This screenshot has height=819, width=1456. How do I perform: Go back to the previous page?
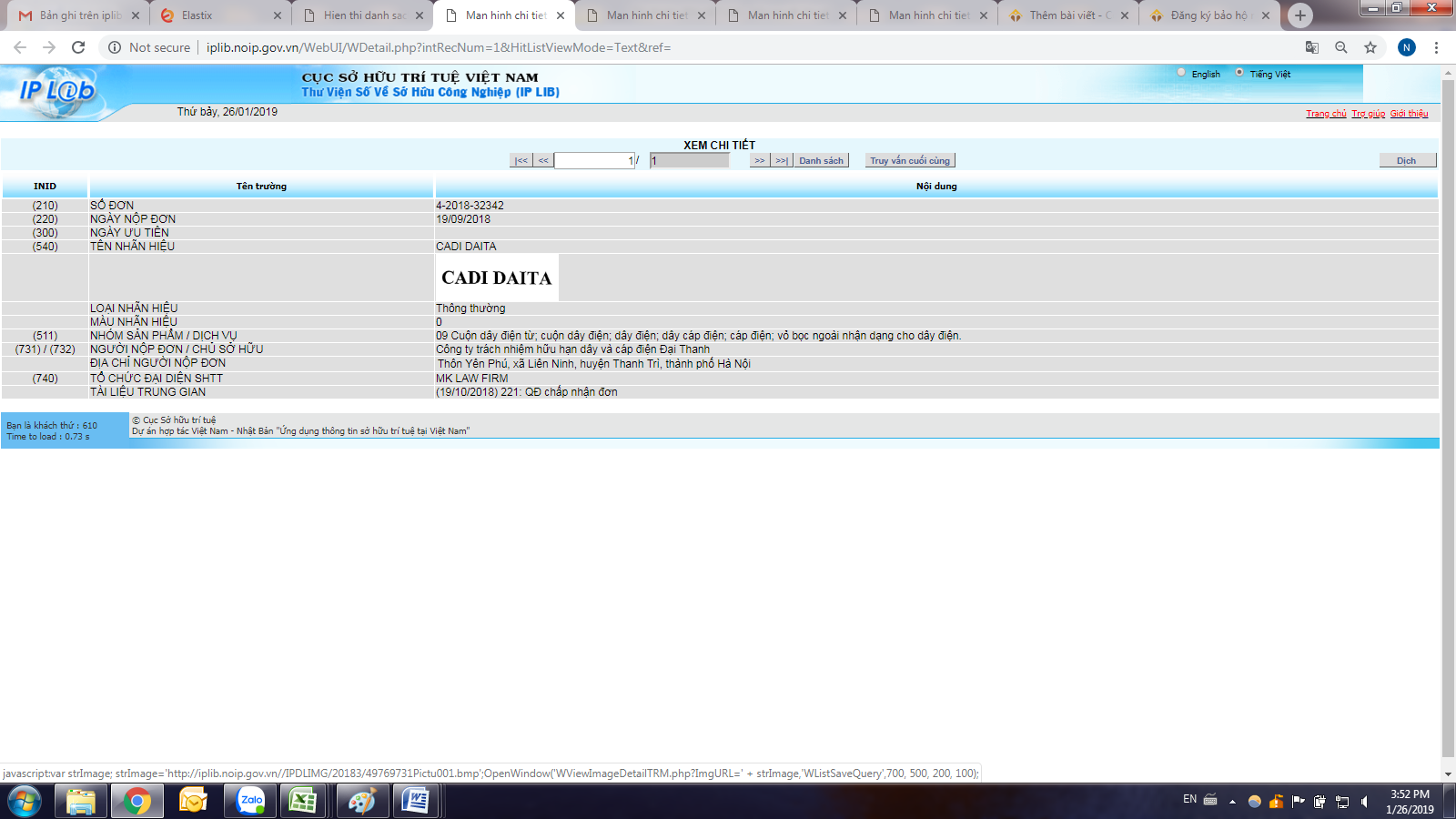20,47
